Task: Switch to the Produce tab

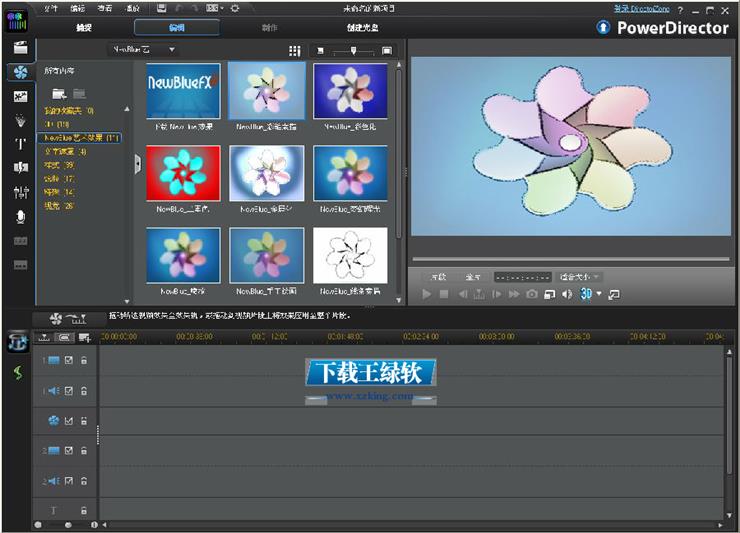Action: (x=269, y=28)
